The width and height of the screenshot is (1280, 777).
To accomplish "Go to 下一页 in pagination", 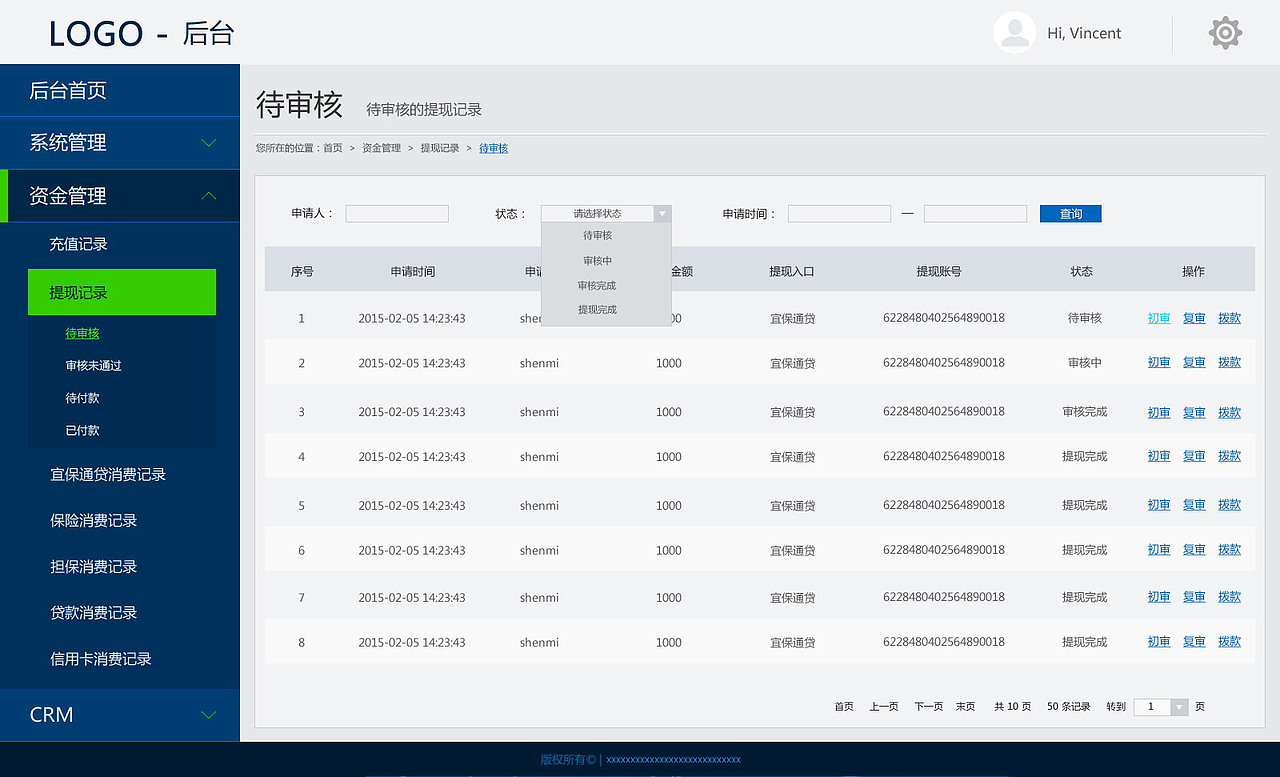I will 928,707.
